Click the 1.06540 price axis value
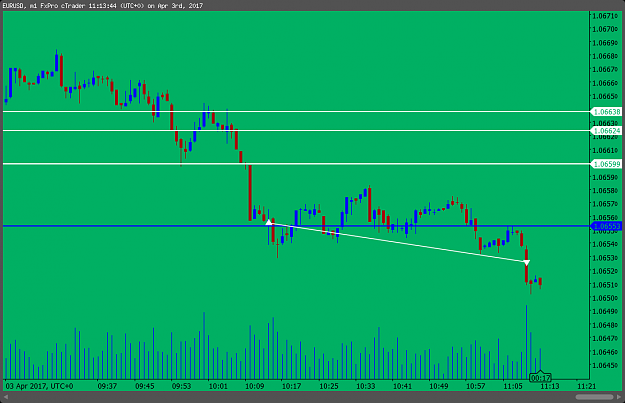This screenshot has height=403, width=625. click(x=605, y=244)
